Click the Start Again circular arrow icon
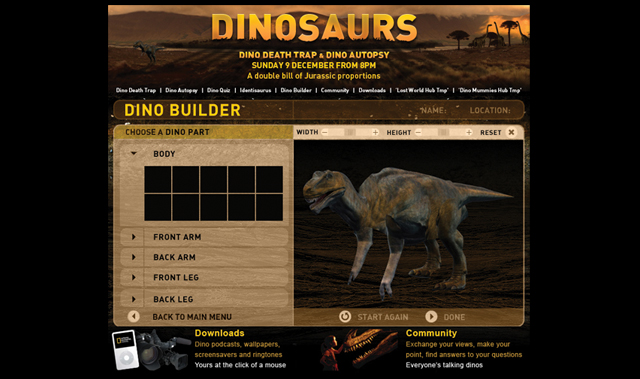The width and height of the screenshot is (640, 379). point(345,317)
